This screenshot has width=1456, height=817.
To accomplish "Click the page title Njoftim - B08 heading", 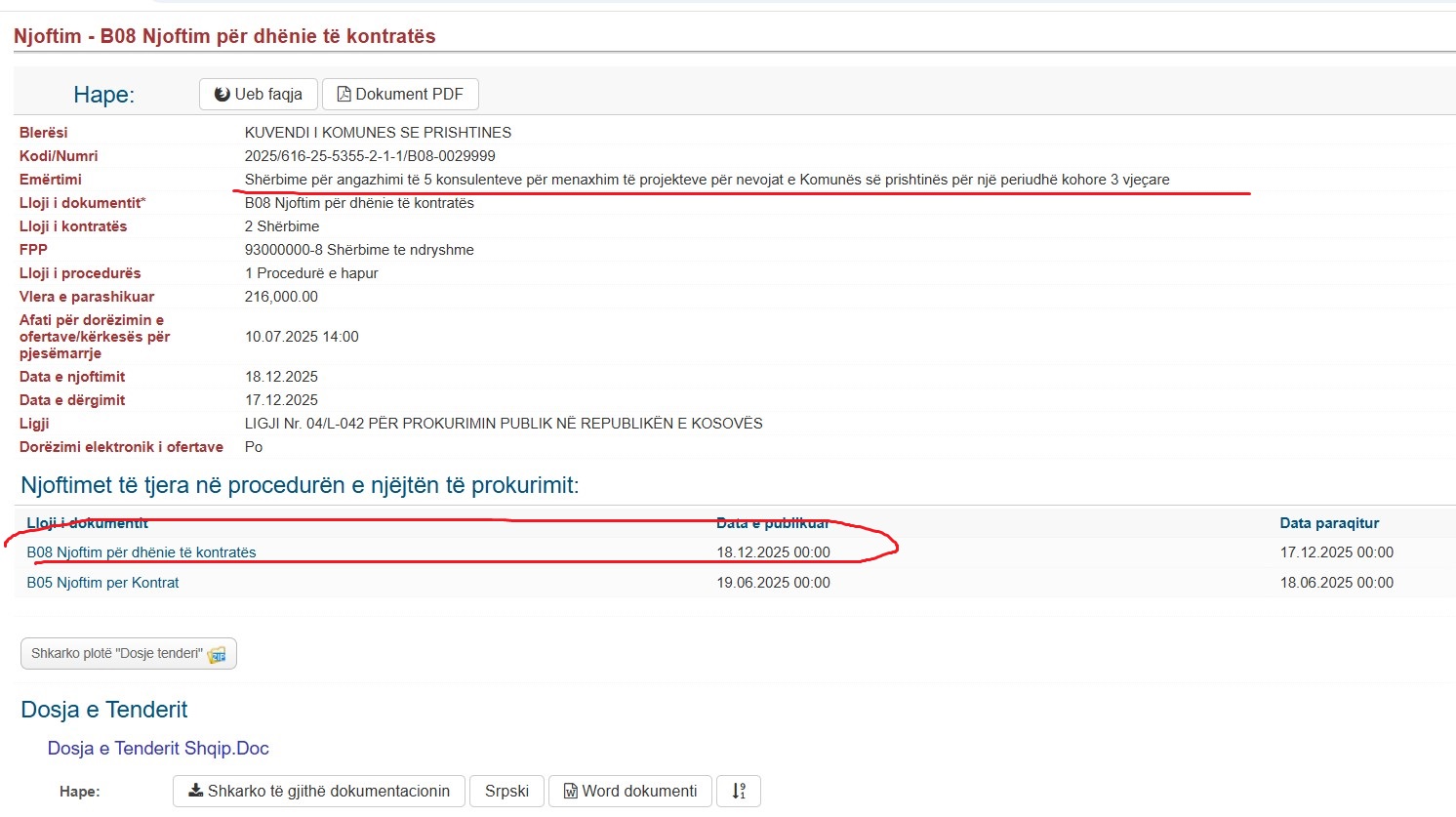I will tap(224, 36).
